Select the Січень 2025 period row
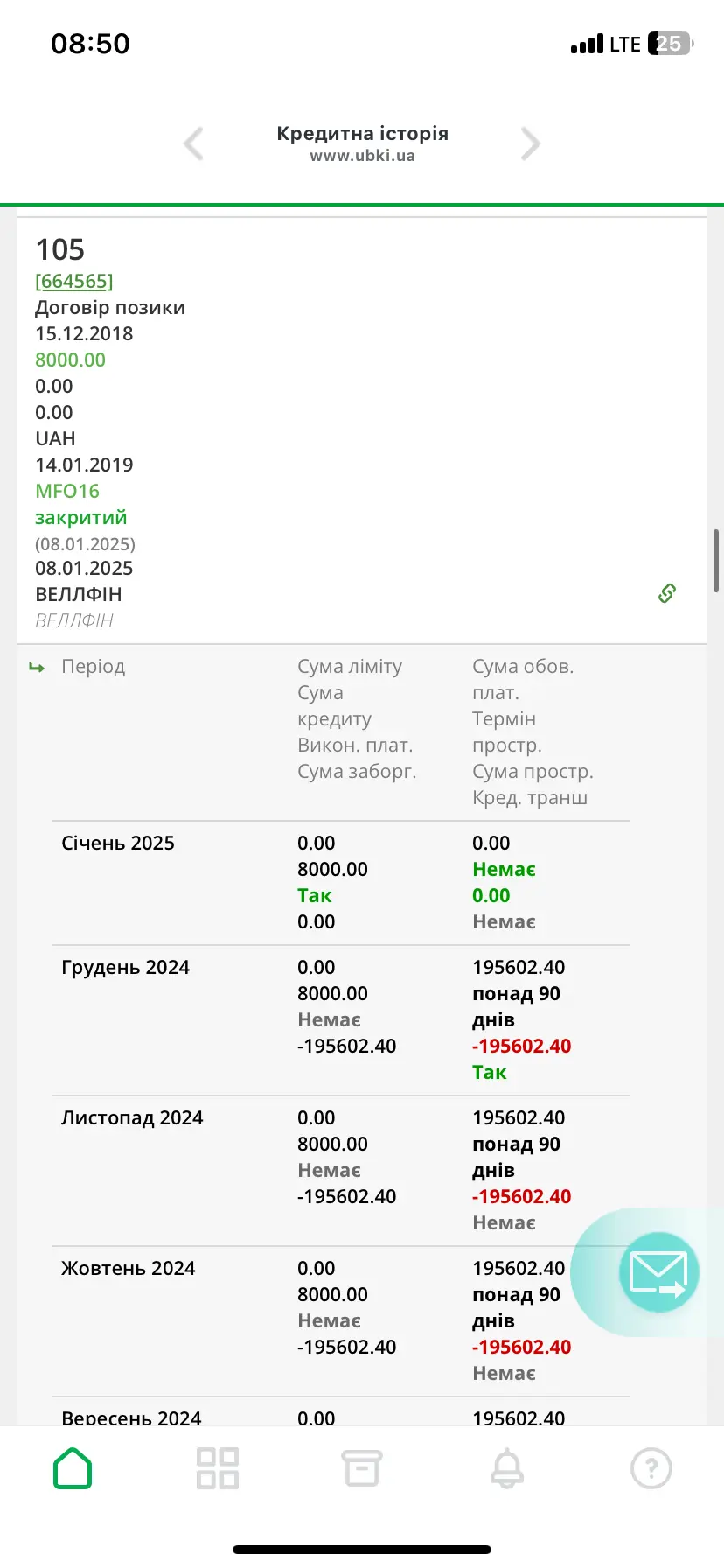 118,843
